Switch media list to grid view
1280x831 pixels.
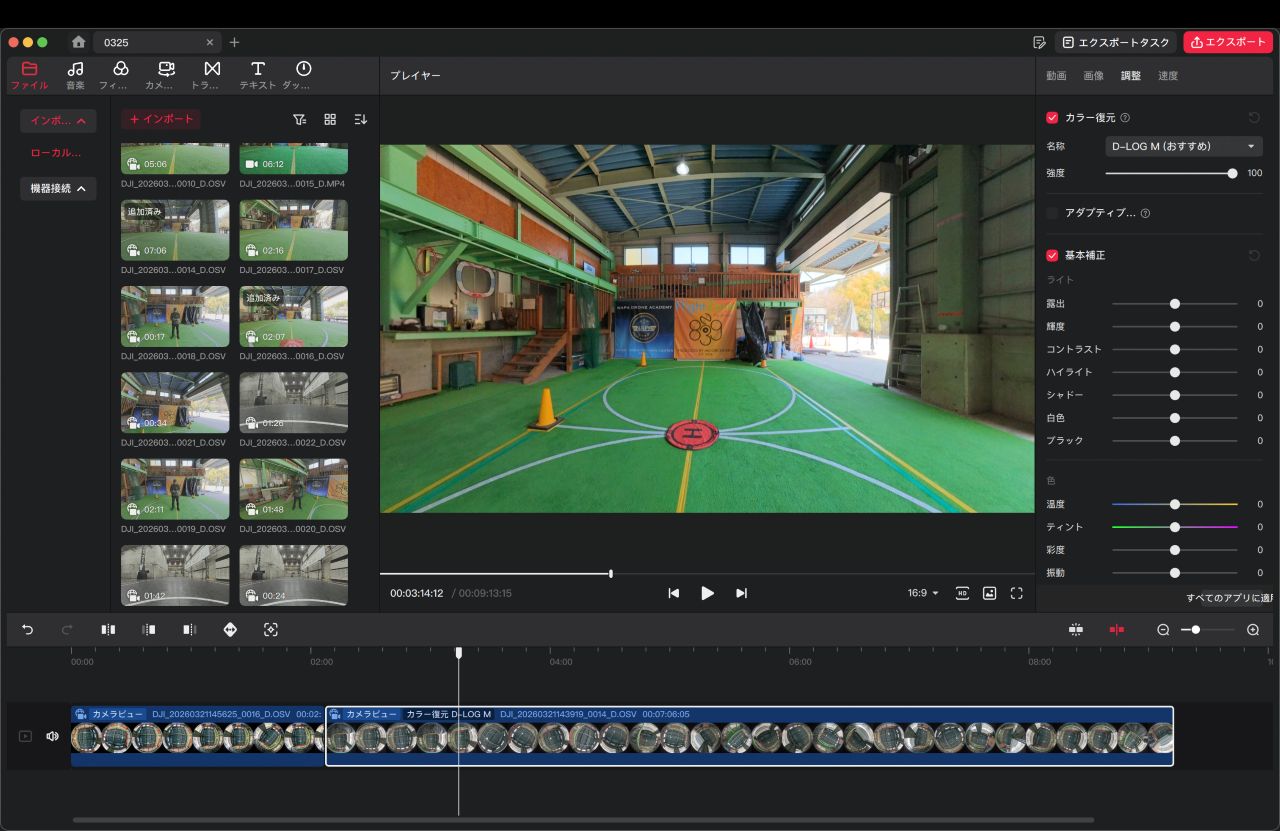(x=330, y=119)
